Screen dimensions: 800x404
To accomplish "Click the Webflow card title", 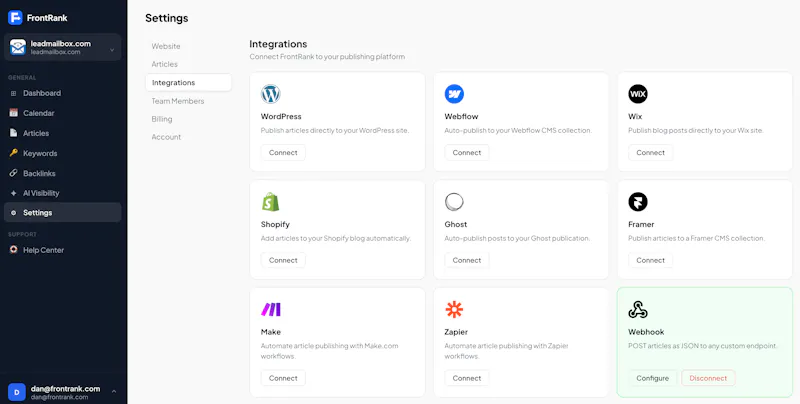I will click(x=461, y=116).
